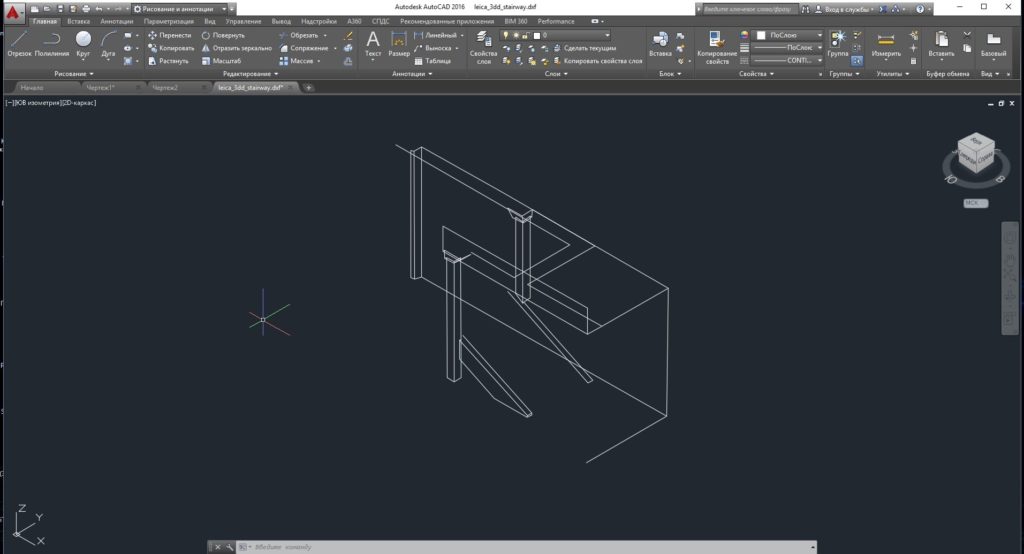Expand the Слои panel
The width and height of the screenshot is (1024, 554).
click(556, 74)
